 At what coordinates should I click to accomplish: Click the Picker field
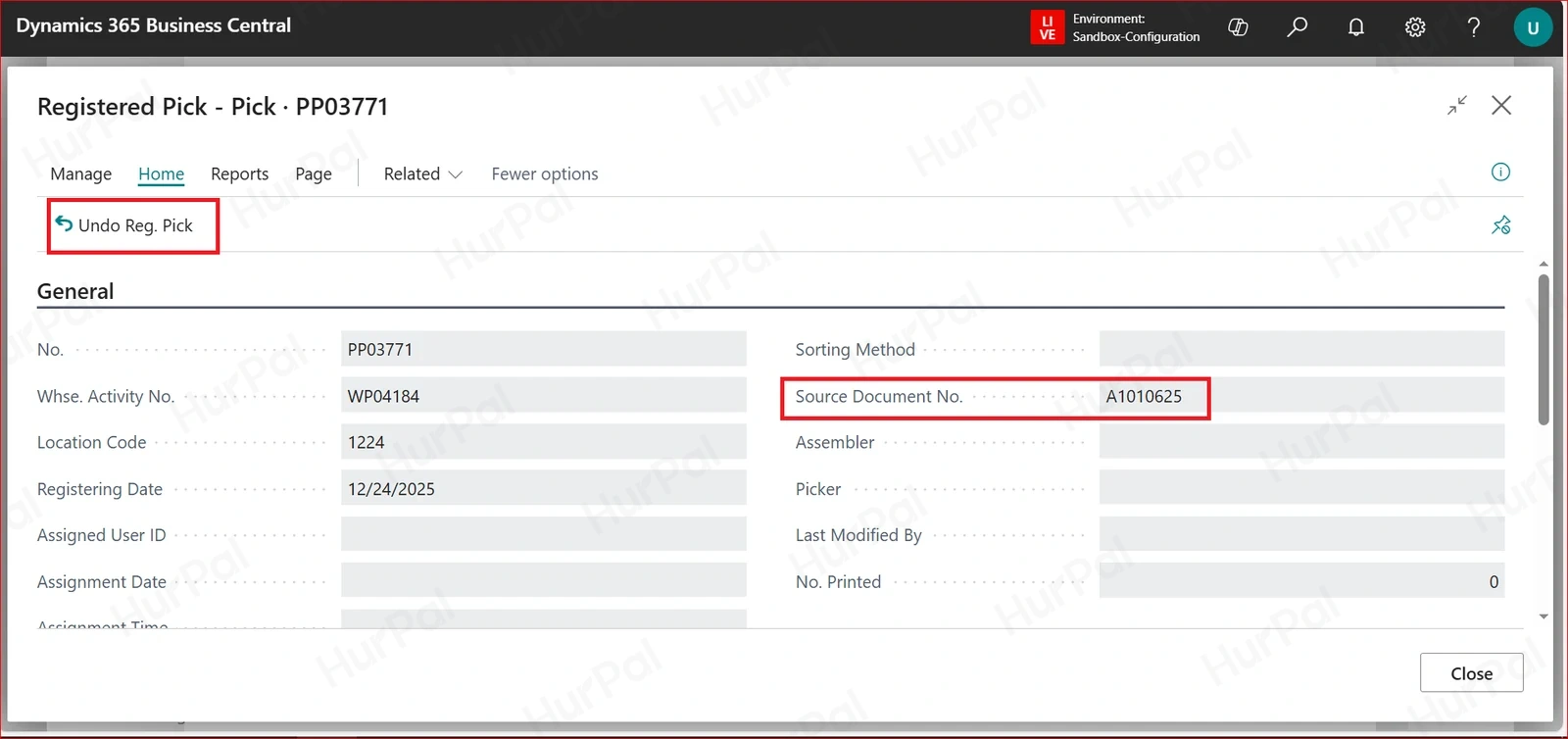point(1301,488)
